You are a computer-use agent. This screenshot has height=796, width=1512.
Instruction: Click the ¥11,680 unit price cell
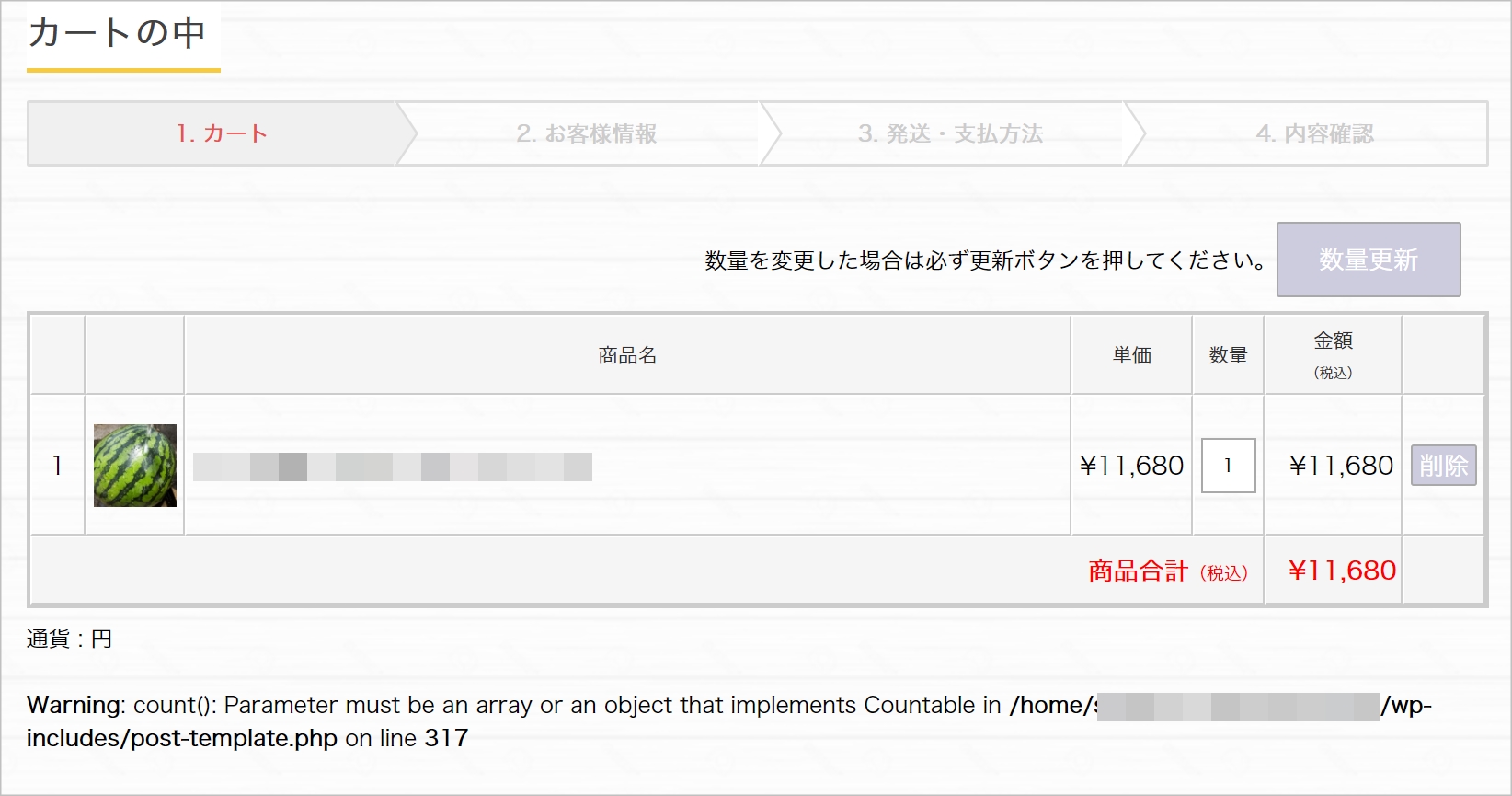pos(1132,466)
